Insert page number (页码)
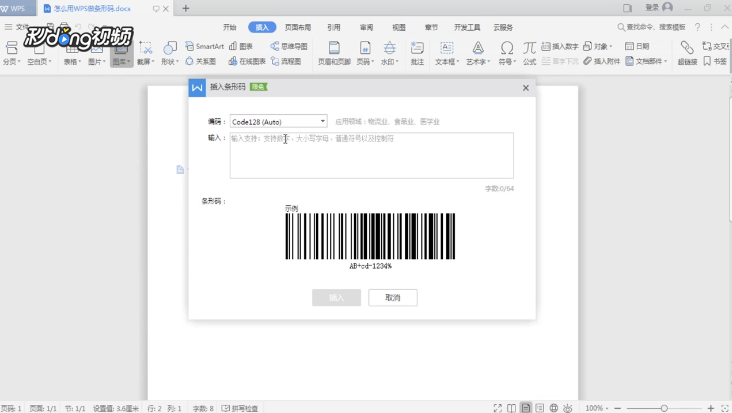Image resolution: width=732 pixels, height=413 pixels. [365, 52]
